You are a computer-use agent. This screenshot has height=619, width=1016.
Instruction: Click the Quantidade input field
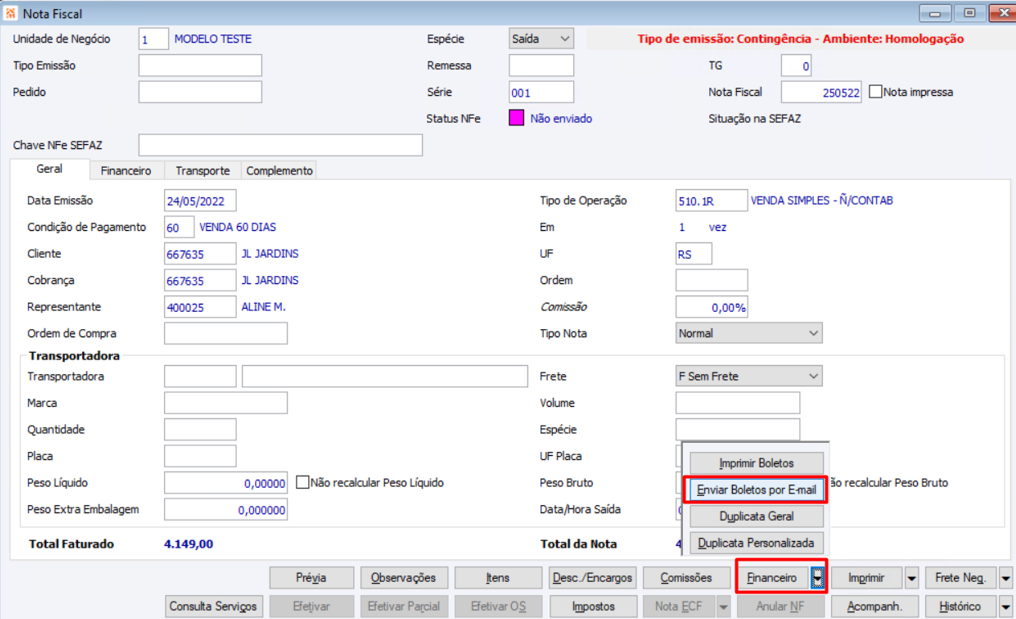[x=200, y=429]
